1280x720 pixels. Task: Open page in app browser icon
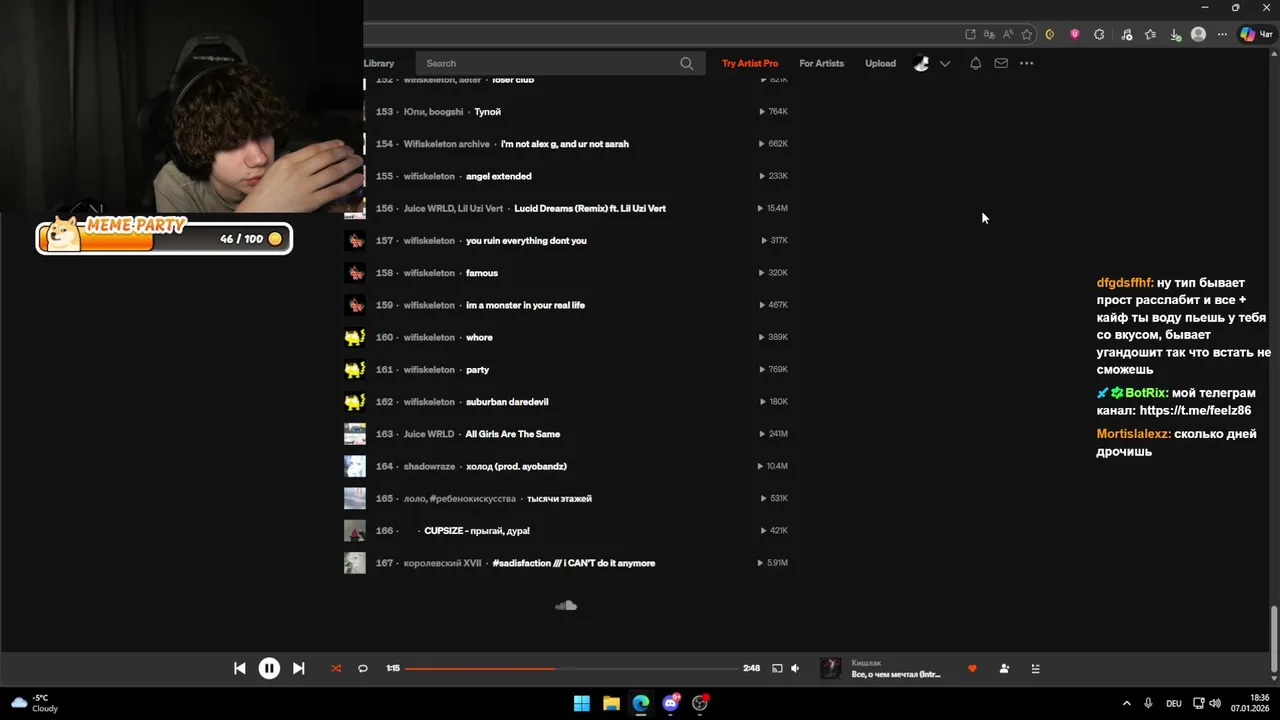971,34
